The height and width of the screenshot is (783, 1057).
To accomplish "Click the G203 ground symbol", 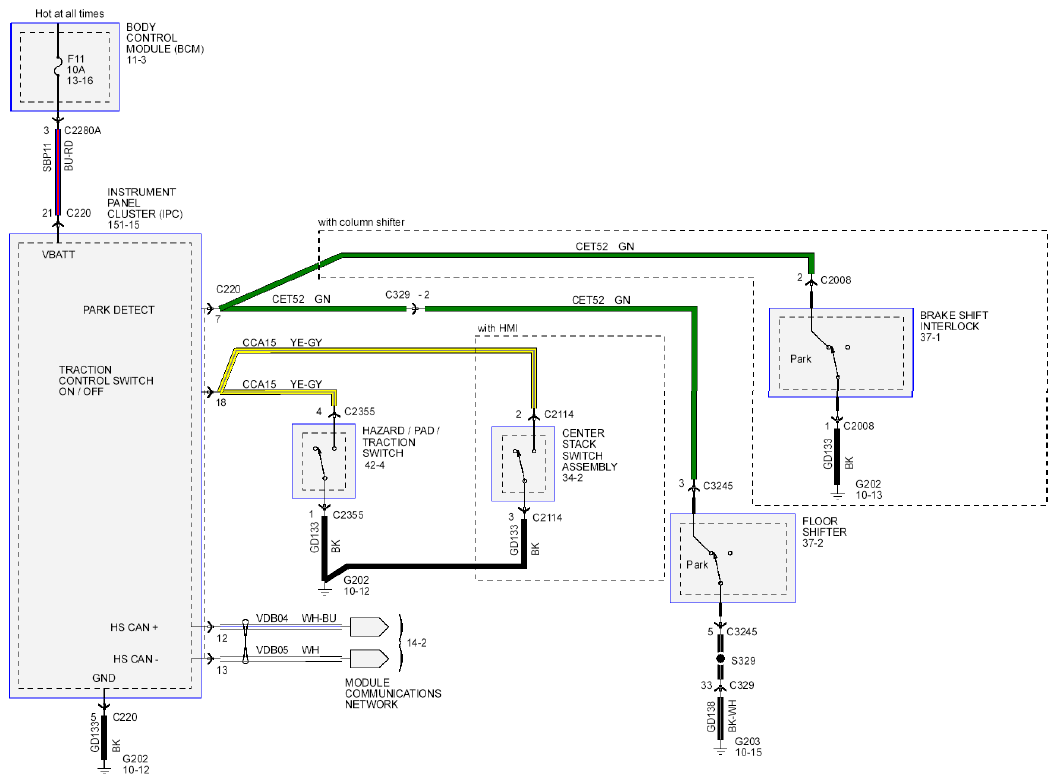I will click(x=720, y=749).
